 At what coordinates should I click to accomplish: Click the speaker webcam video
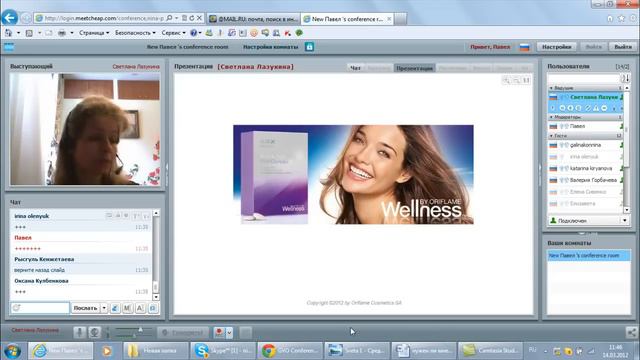click(x=85, y=129)
